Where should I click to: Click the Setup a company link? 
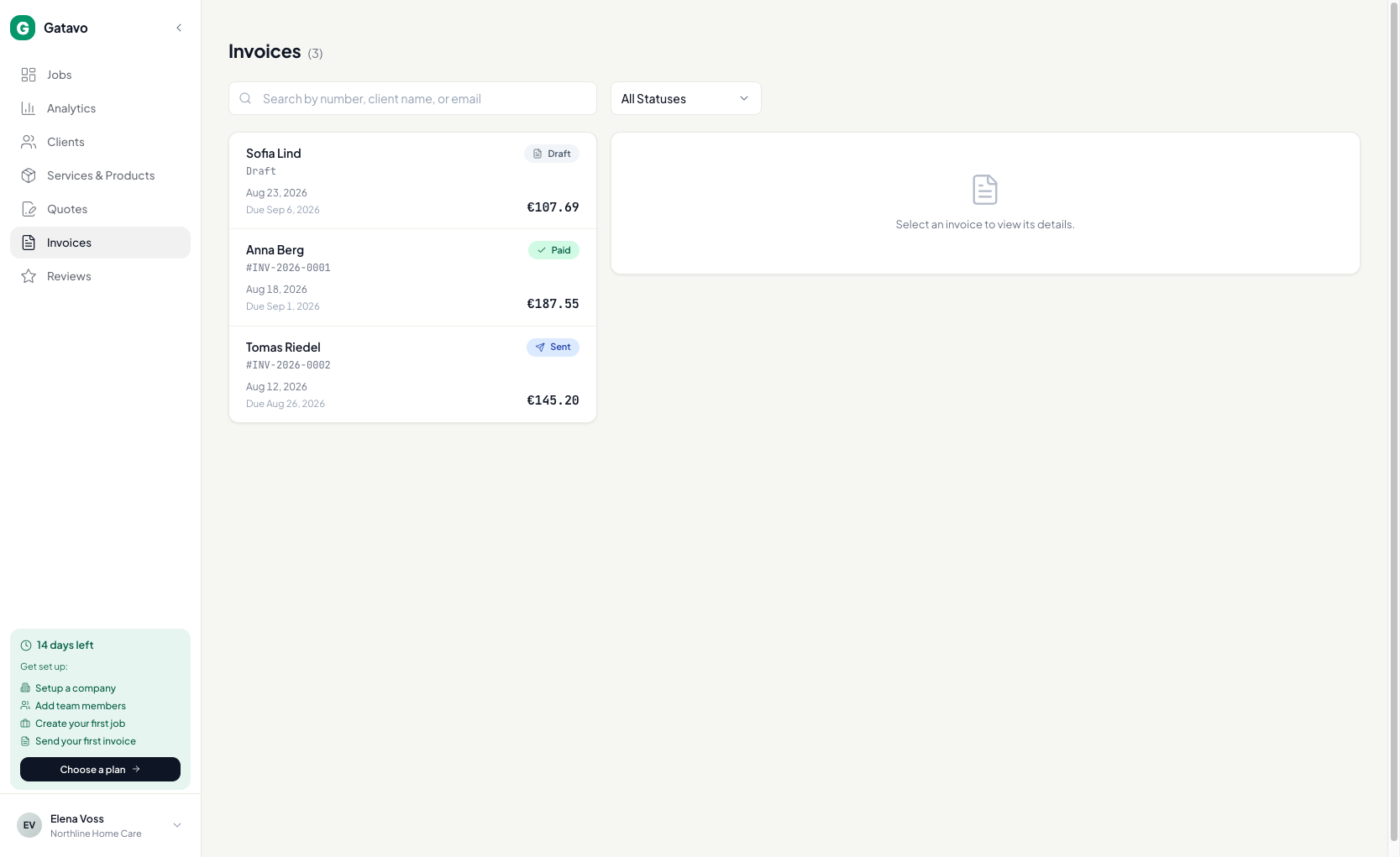(x=76, y=688)
